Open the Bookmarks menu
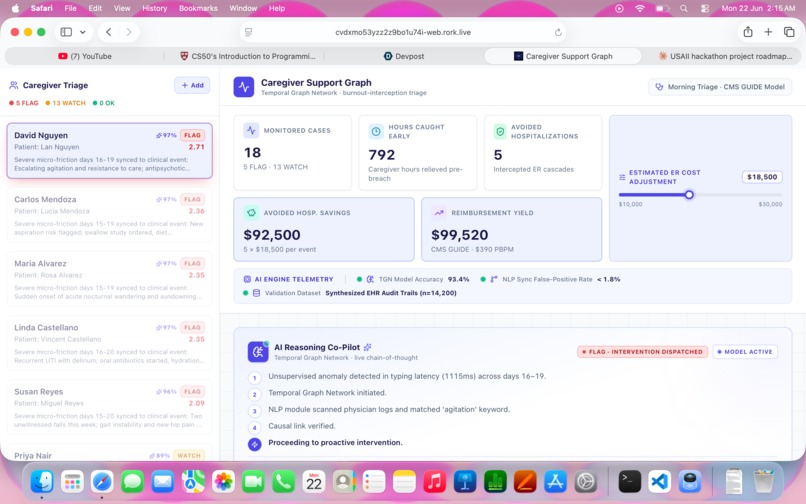Screen dimensions: 806x504 (198, 8)
